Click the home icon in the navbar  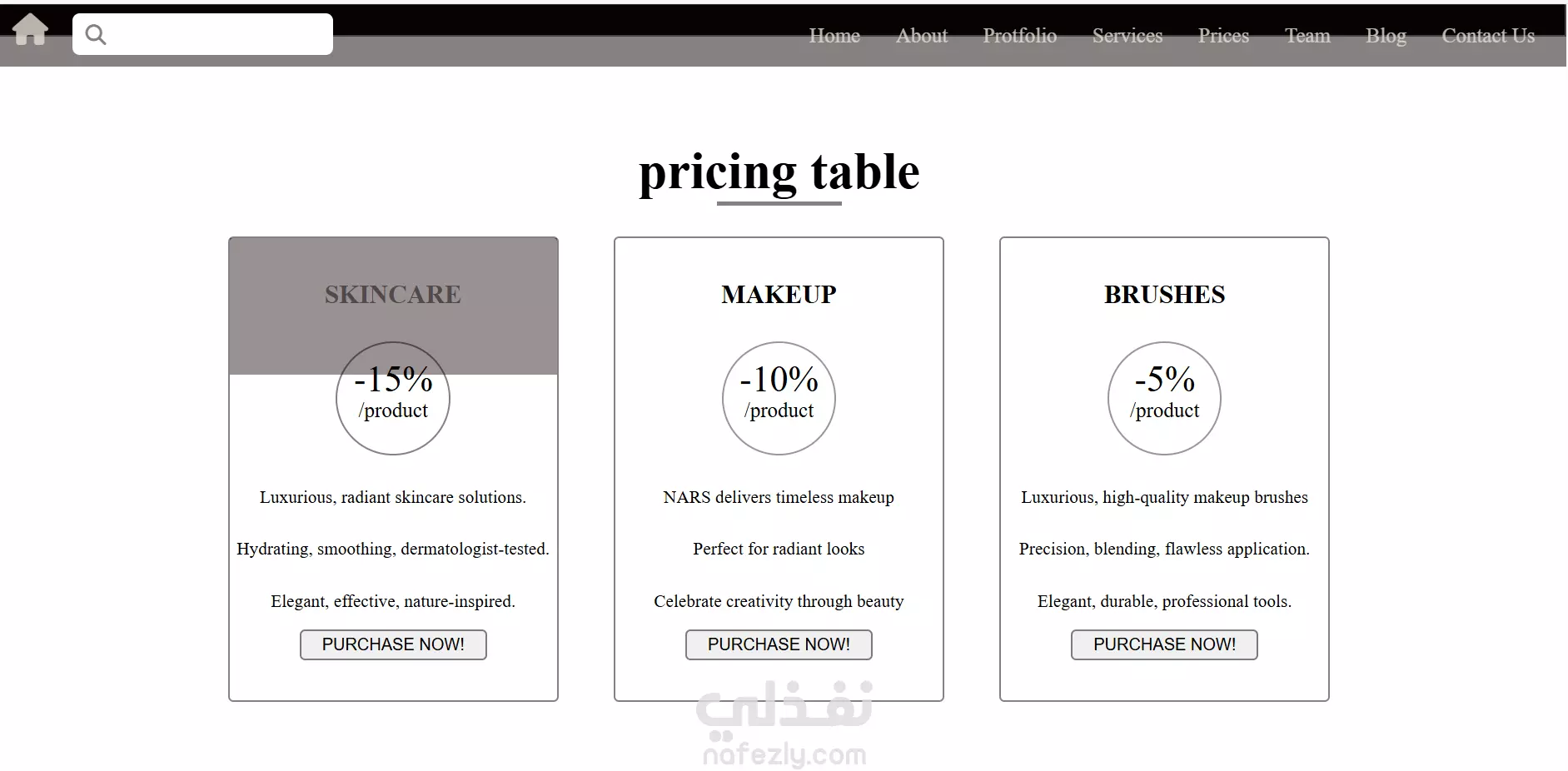[x=30, y=30]
